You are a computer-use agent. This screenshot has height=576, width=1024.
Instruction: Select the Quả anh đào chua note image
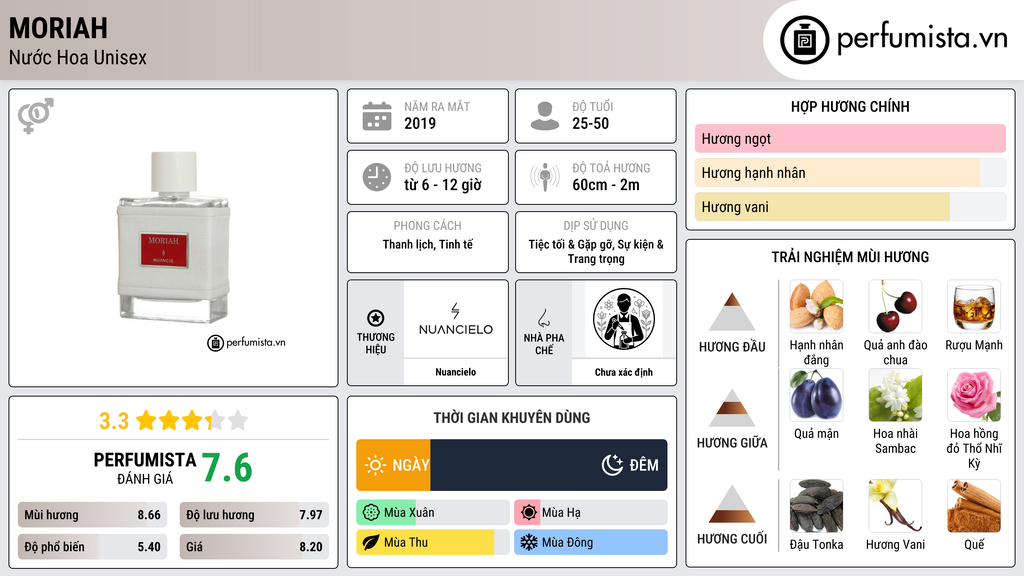pos(895,306)
